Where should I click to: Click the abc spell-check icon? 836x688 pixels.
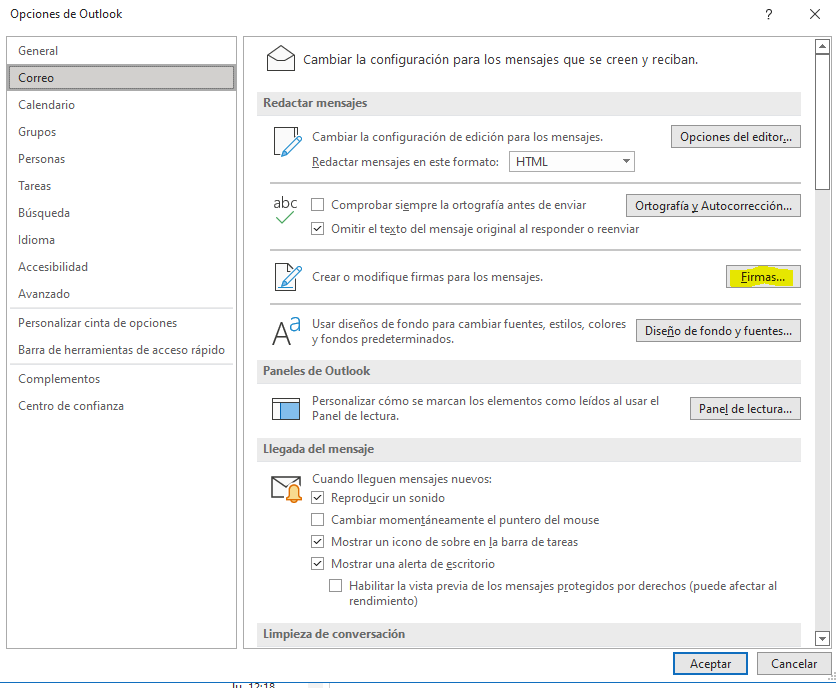[285, 209]
